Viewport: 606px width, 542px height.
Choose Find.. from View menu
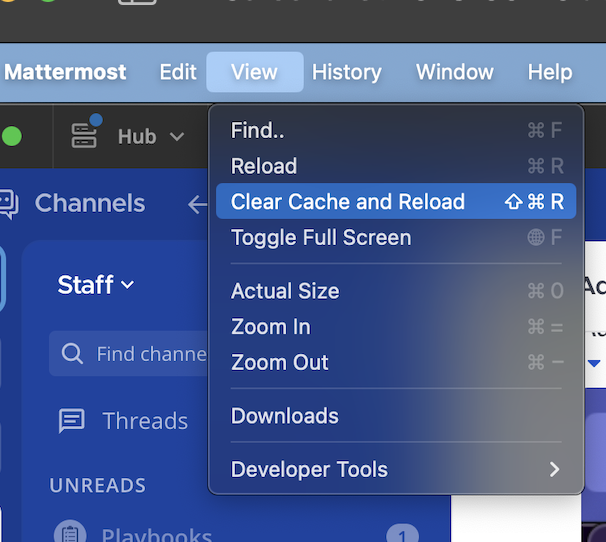396,130
